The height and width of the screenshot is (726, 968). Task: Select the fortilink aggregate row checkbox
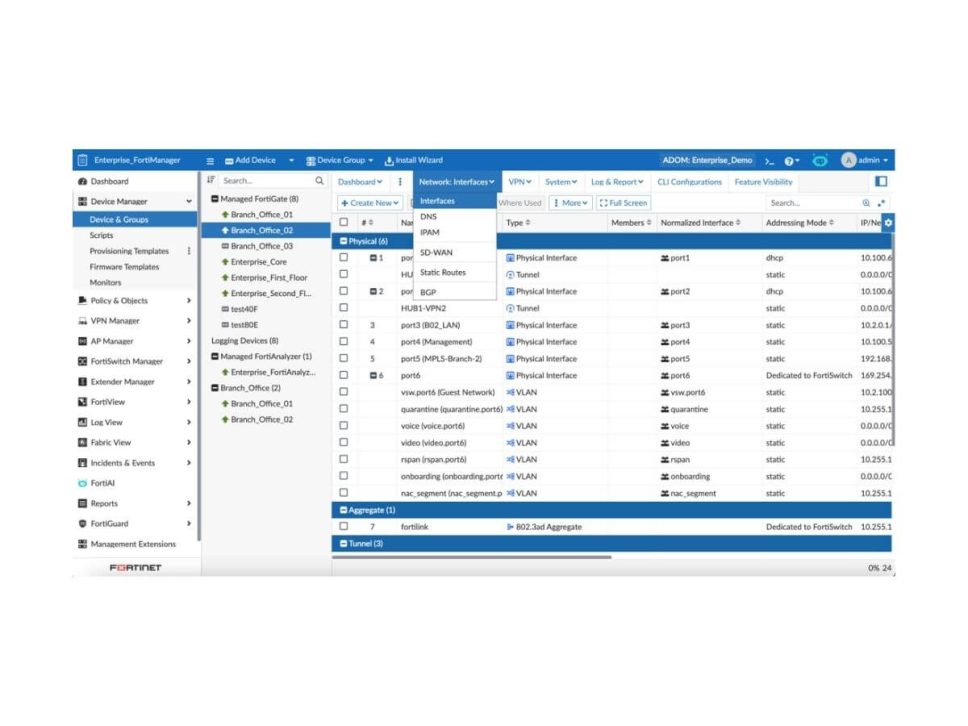(x=344, y=527)
